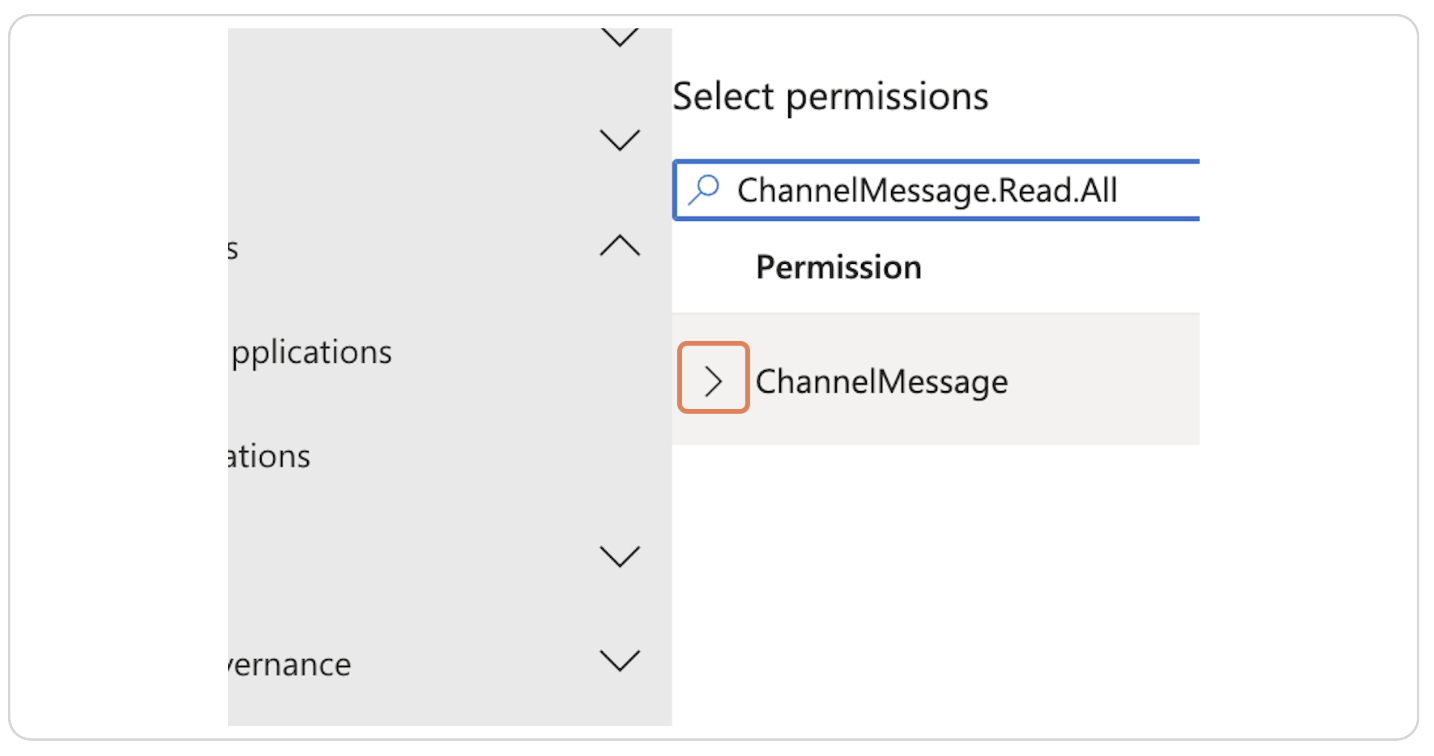The width and height of the screenshot is (1434, 756).
Task: Expand the governance section chevron
Action: coord(619,661)
